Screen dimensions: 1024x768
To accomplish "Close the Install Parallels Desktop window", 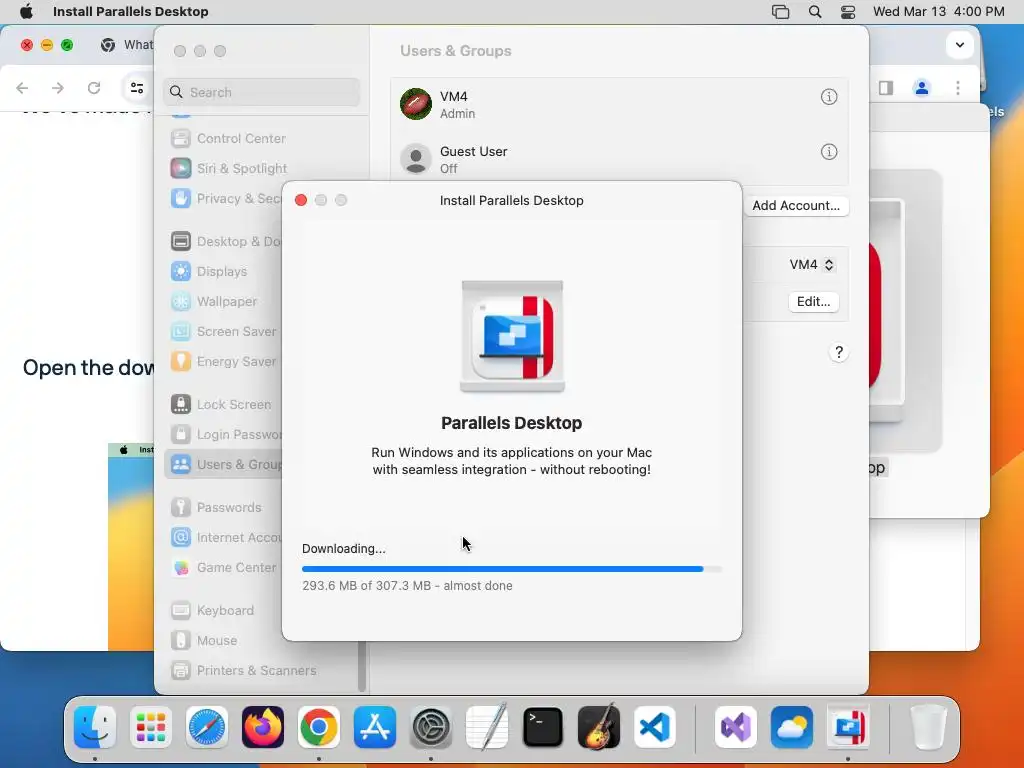I will [x=301, y=200].
